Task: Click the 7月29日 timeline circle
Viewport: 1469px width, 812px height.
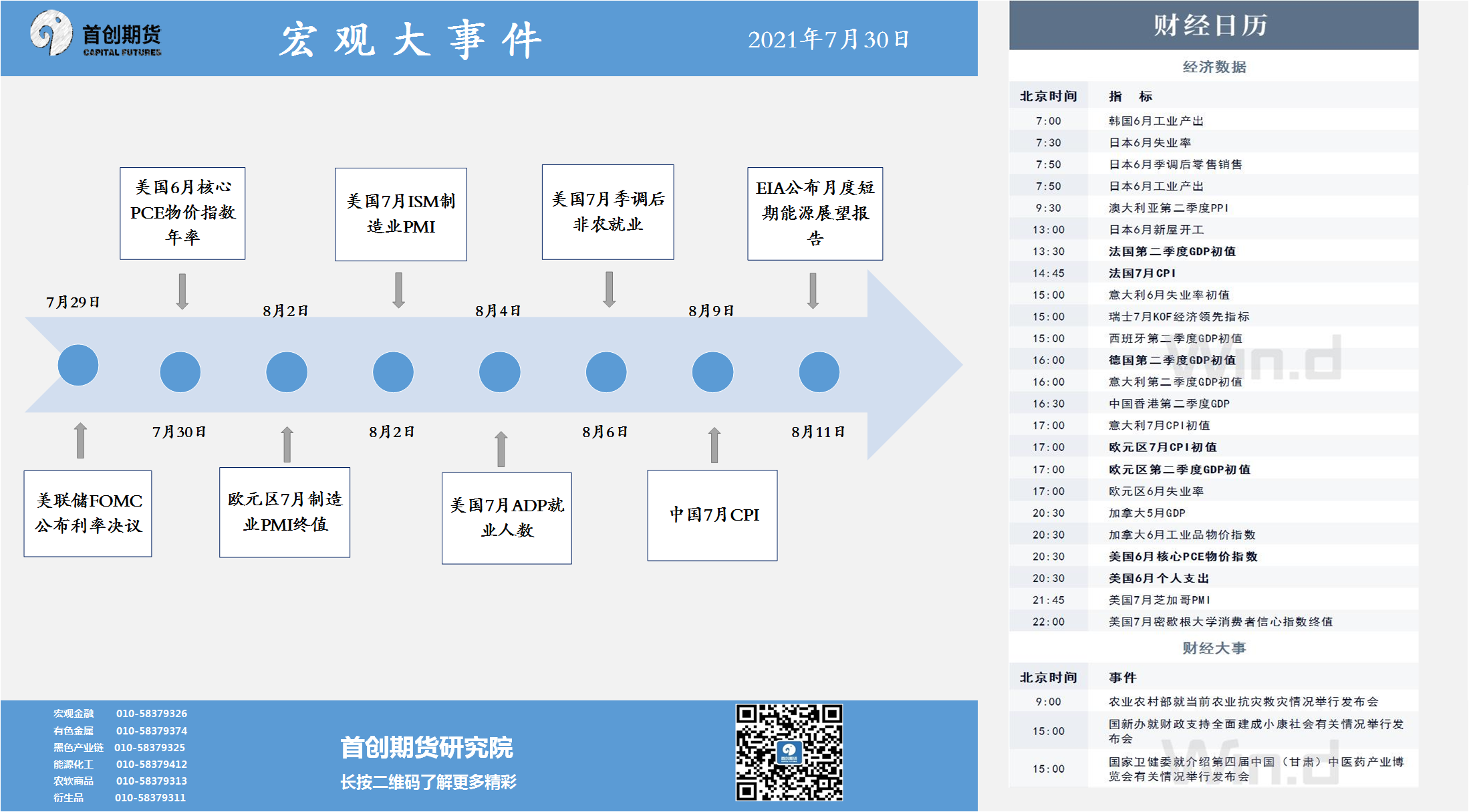Action: pyautogui.click(x=78, y=365)
